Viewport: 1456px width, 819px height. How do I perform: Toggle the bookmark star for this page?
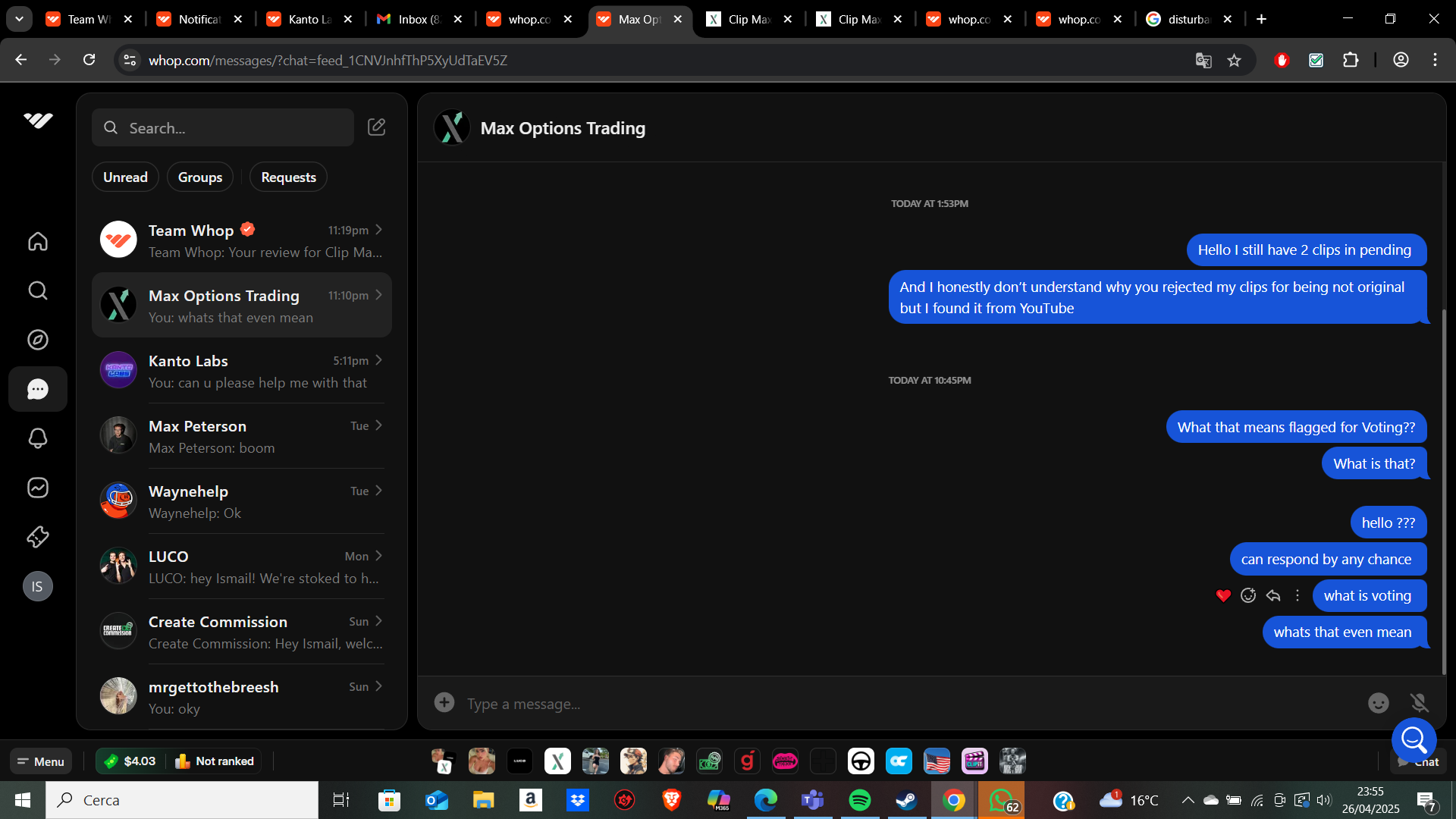tap(1235, 60)
